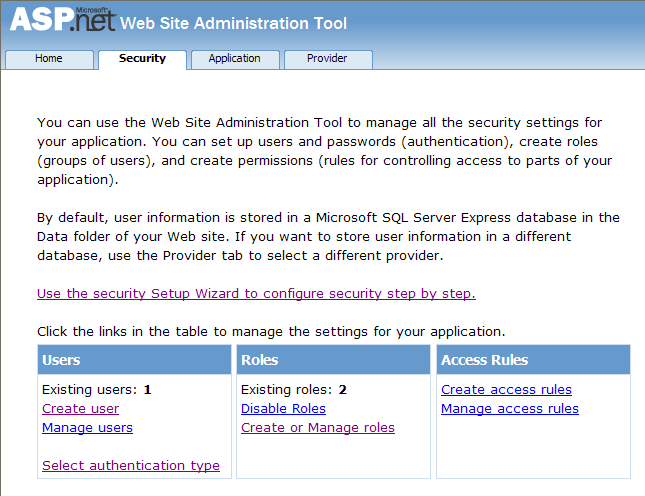Click the Create access rules link
This screenshot has height=496, width=645.
(506, 390)
